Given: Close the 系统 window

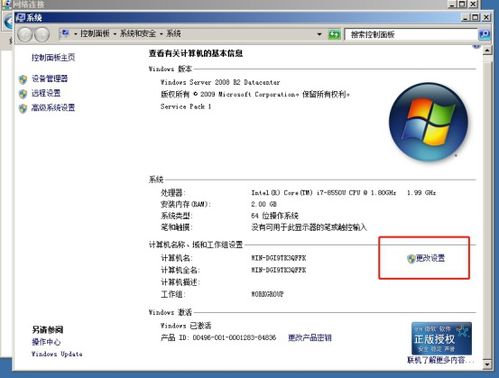Looking at the screenshot, I should click(x=486, y=17).
